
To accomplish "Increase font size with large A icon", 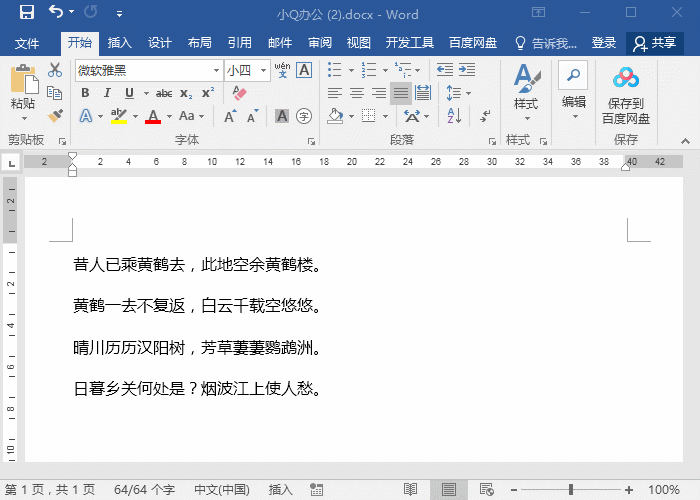I will [230, 116].
